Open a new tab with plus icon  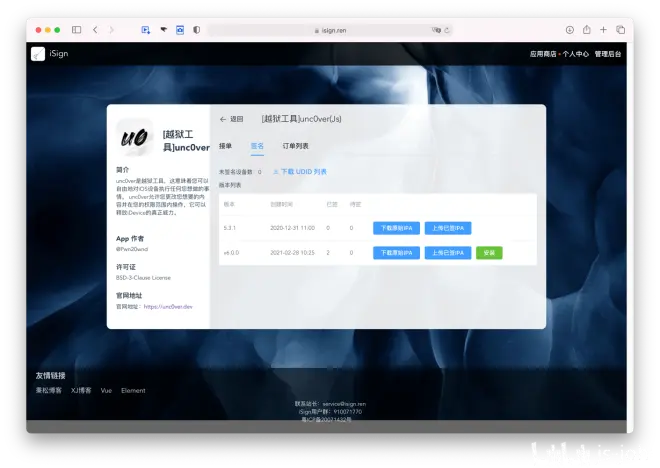604,30
